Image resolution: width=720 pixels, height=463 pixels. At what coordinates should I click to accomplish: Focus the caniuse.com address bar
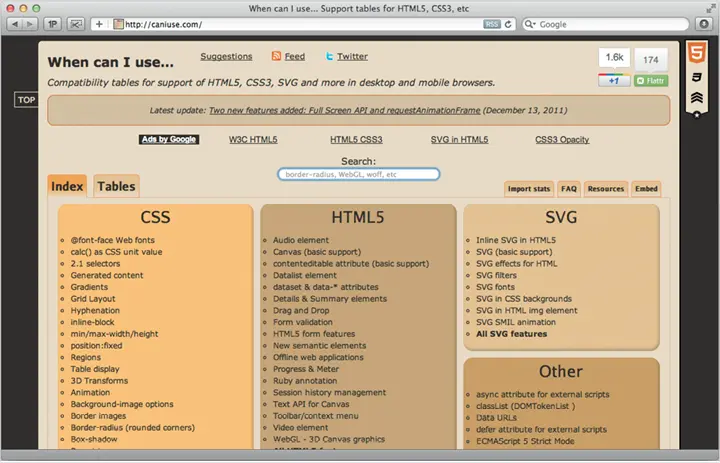tap(303, 24)
